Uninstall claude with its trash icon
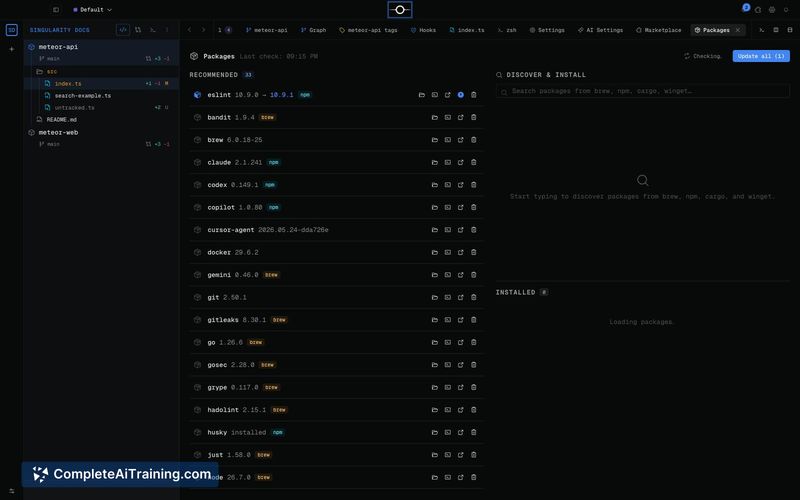The height and width of the screenshot is (500, 800). click(x=473, y=162)
